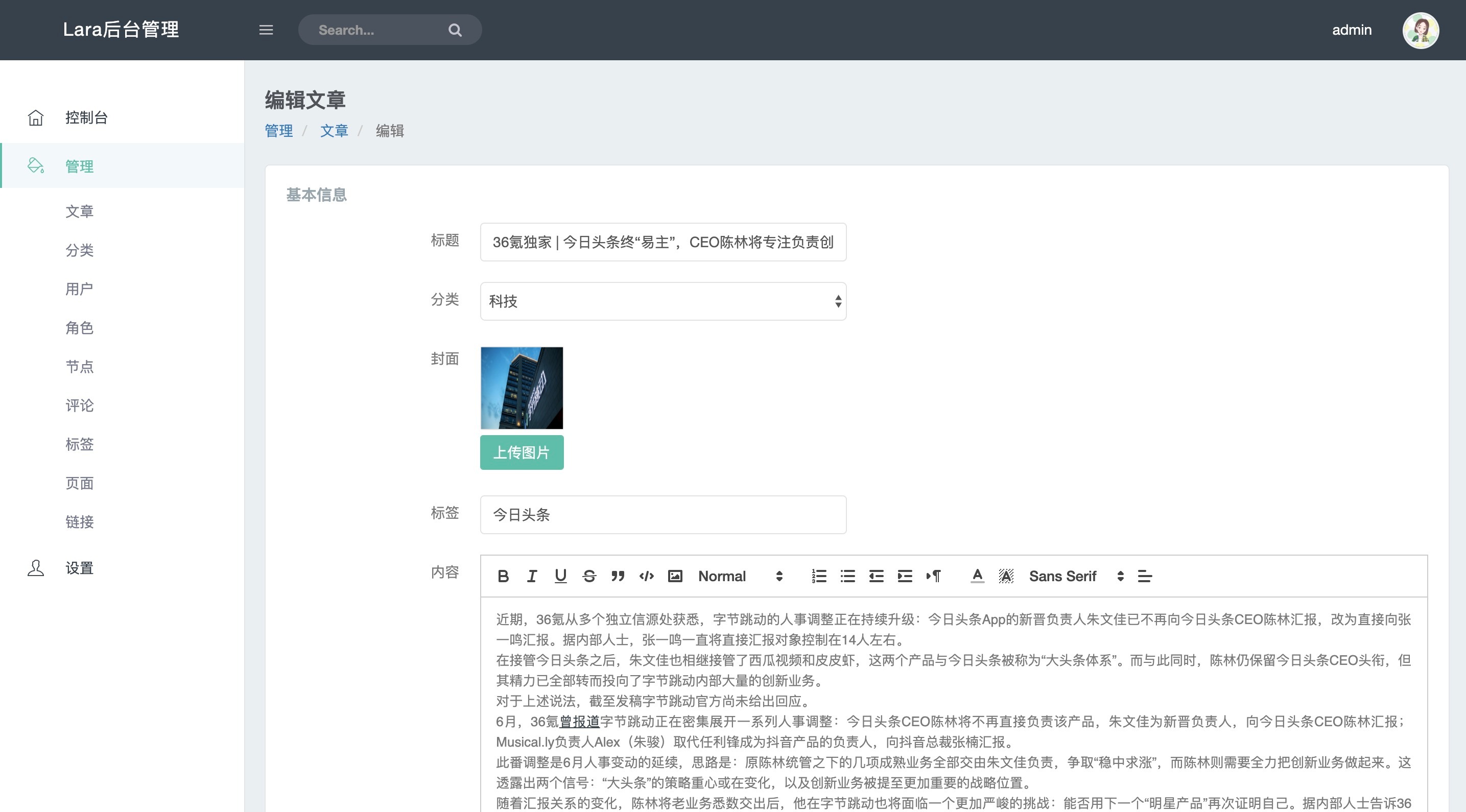Screen dimensions: 1466x812
Task: Toggle bold formatting in the editor
Action: pyautogui.click(x=503, y=576)
